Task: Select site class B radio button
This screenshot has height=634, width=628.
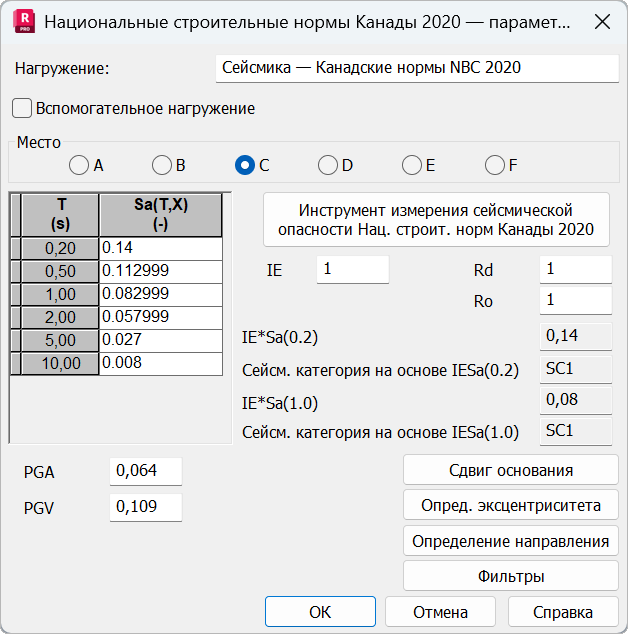Action: click(162, 165)
